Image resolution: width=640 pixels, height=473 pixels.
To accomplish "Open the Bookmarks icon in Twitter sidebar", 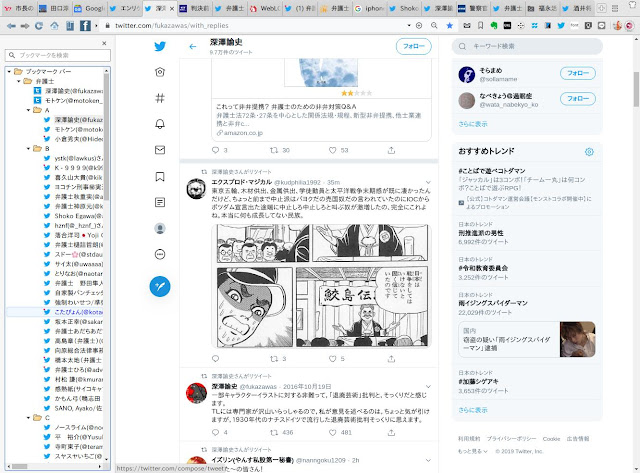I will pos(160,176).
